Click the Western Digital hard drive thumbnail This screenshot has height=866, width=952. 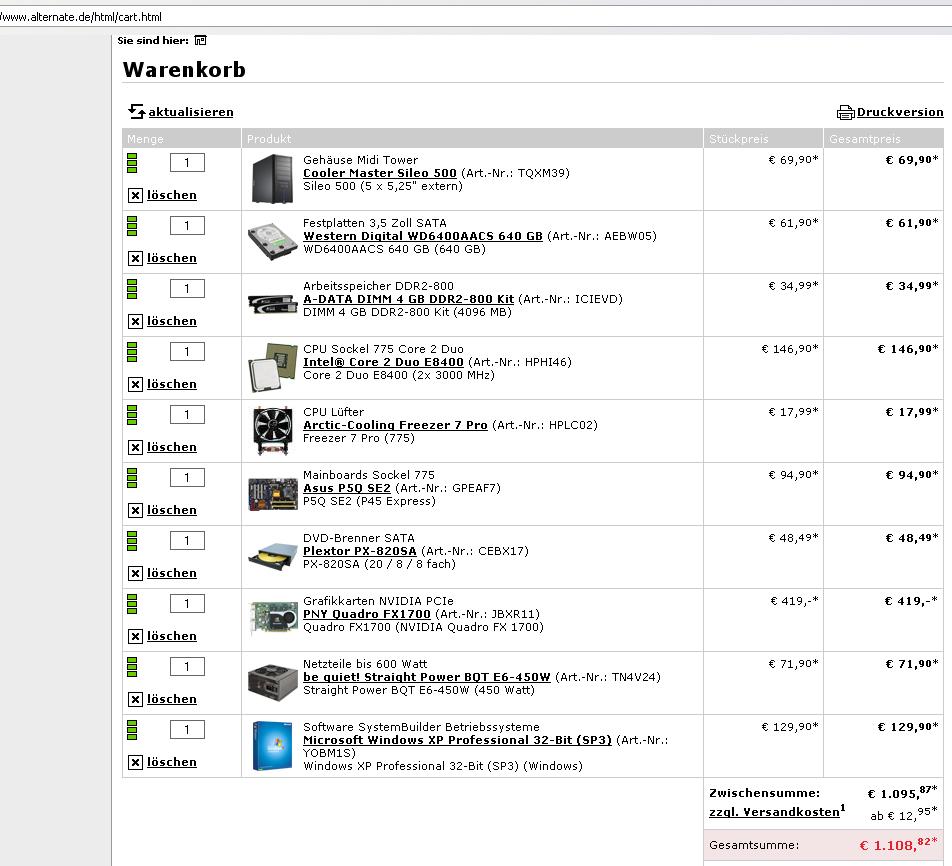pyautogui.click(x=273, y=242)
